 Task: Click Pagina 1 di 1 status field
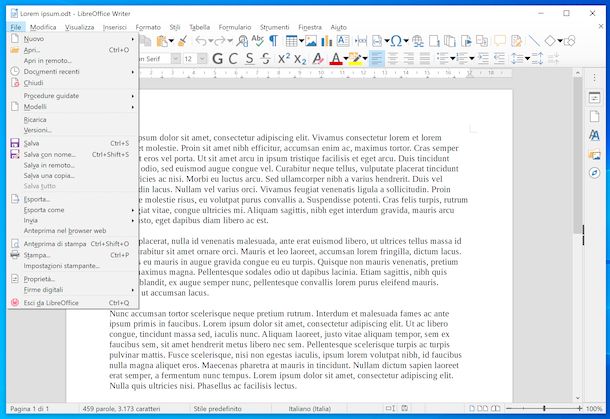[x=30, y=408]
